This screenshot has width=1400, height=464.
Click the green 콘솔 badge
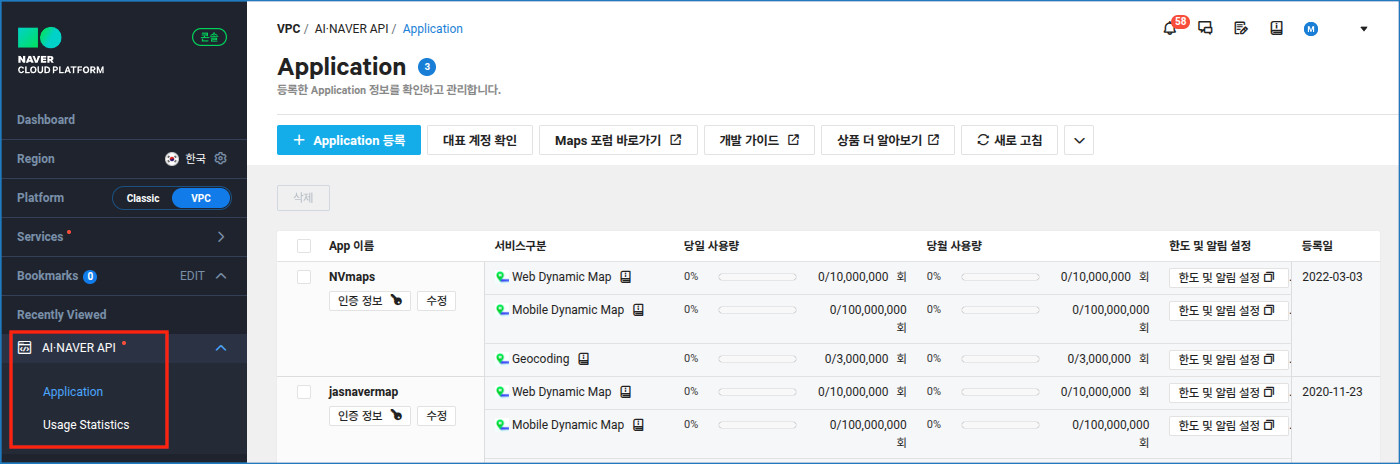coord(210,37)
